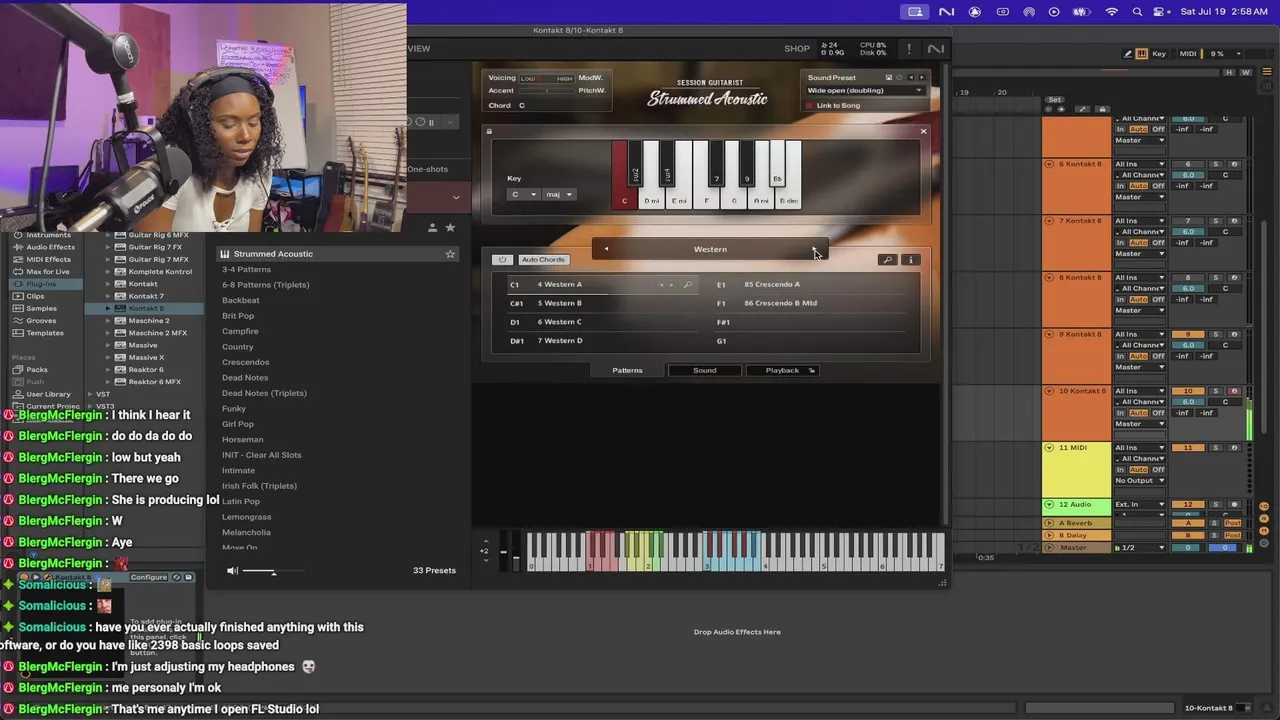Open the Wide open (doubling) sound preset dropdown
Viewport: 1280px width, 720px height.
pyautogui.click(x=864, y=90)
